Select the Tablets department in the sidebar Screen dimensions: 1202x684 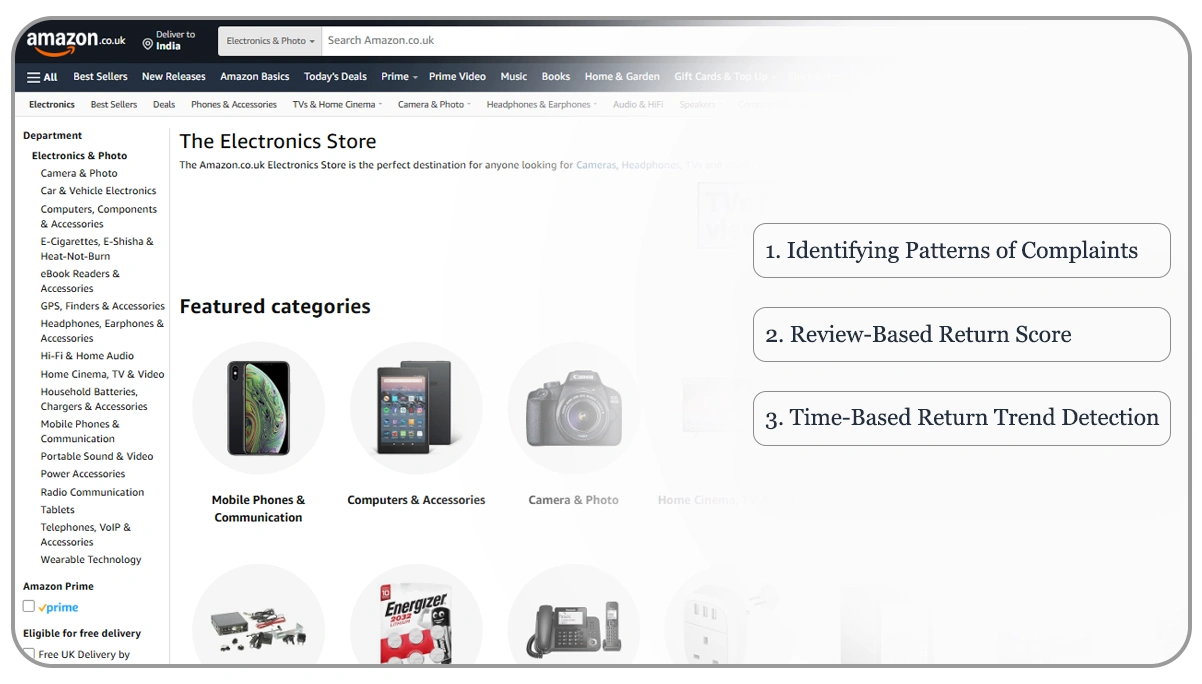tap(58, 509)
